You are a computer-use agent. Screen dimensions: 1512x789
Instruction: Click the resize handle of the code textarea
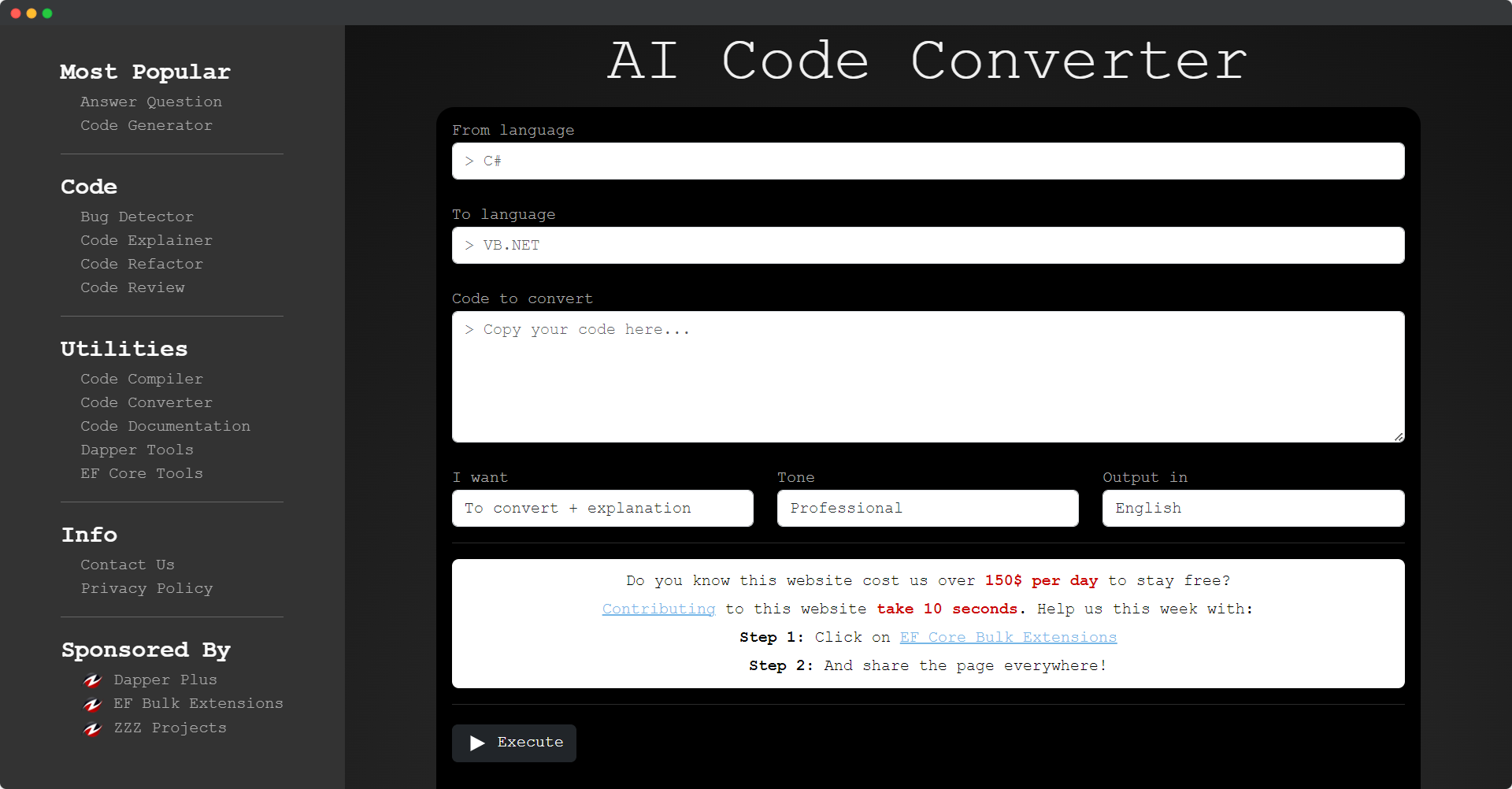tap(1399, 435)
